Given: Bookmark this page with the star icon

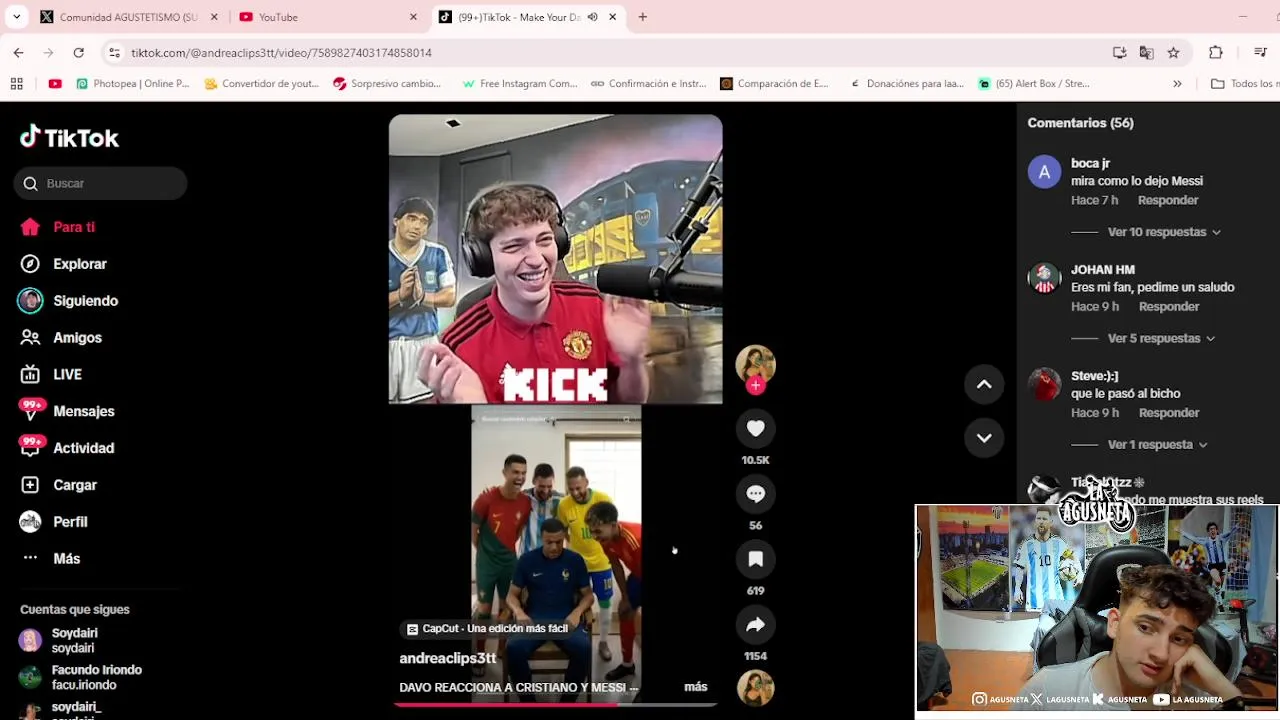Looking at the screenshot, I should coord(1173,52).
